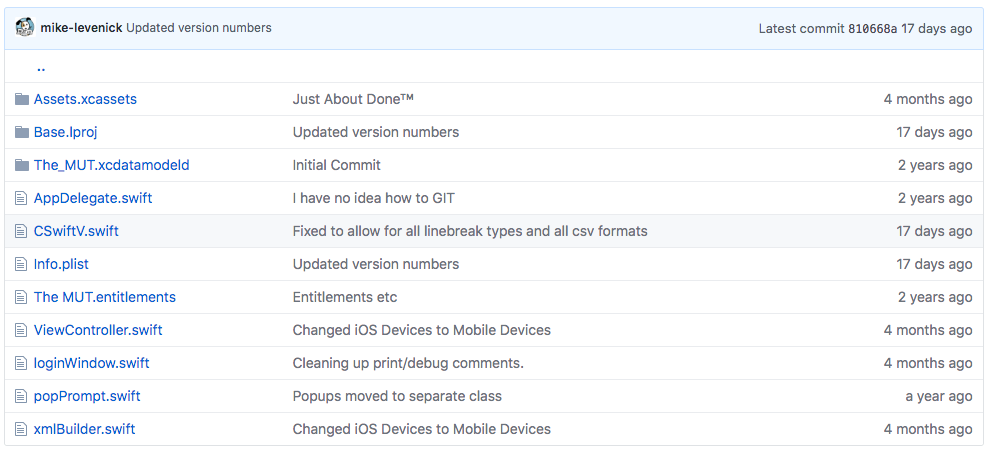
Task: Open 'I have no idea how to GIT' commit
Action: click(373, 198)
